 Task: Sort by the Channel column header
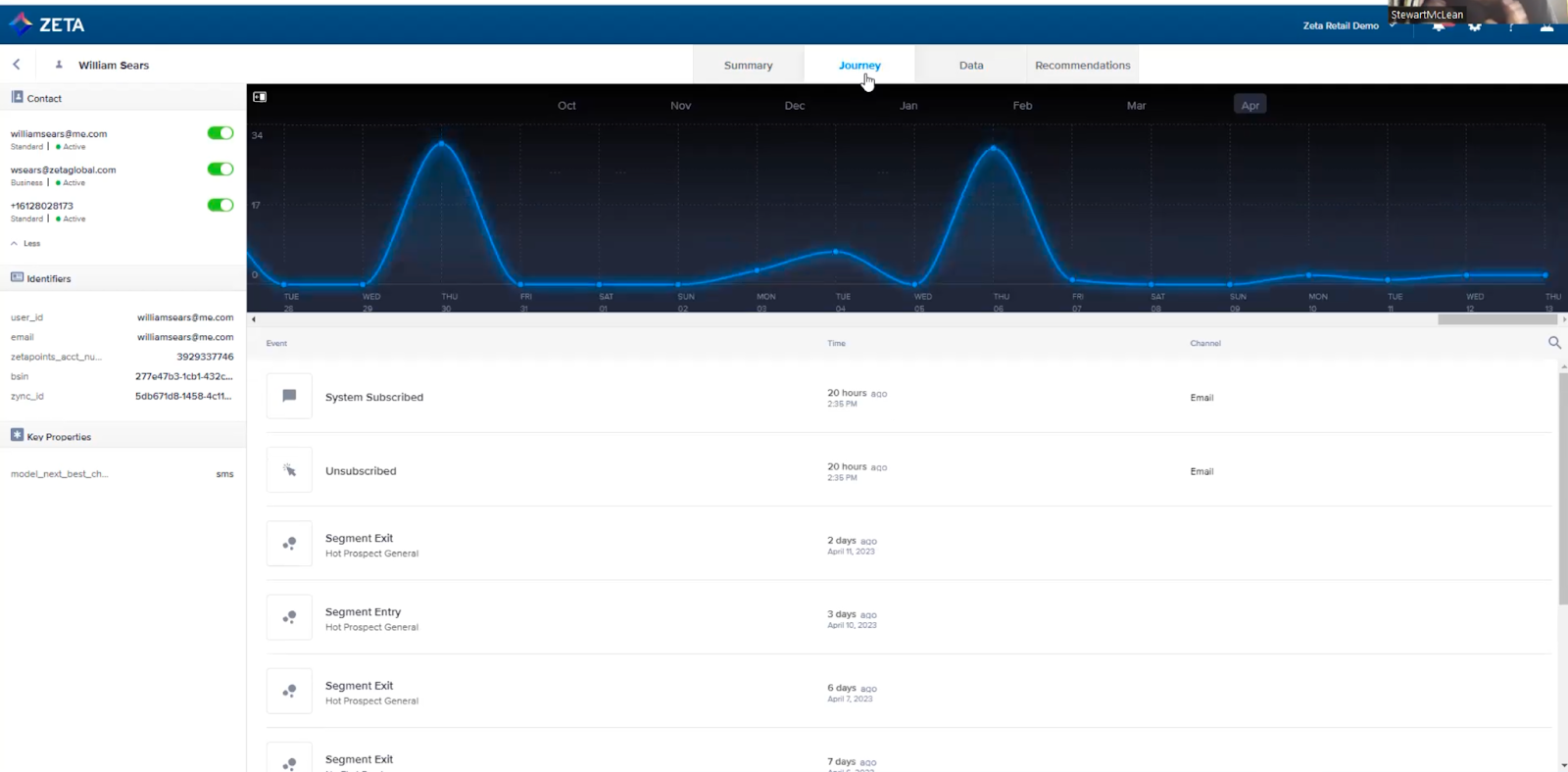1205,343
